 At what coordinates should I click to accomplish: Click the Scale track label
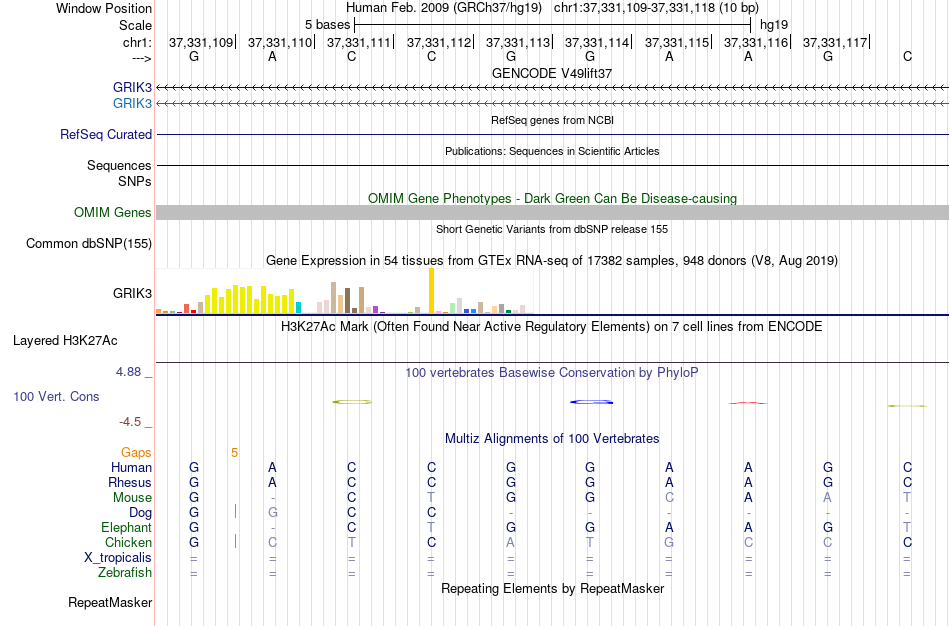coord(135,25)
